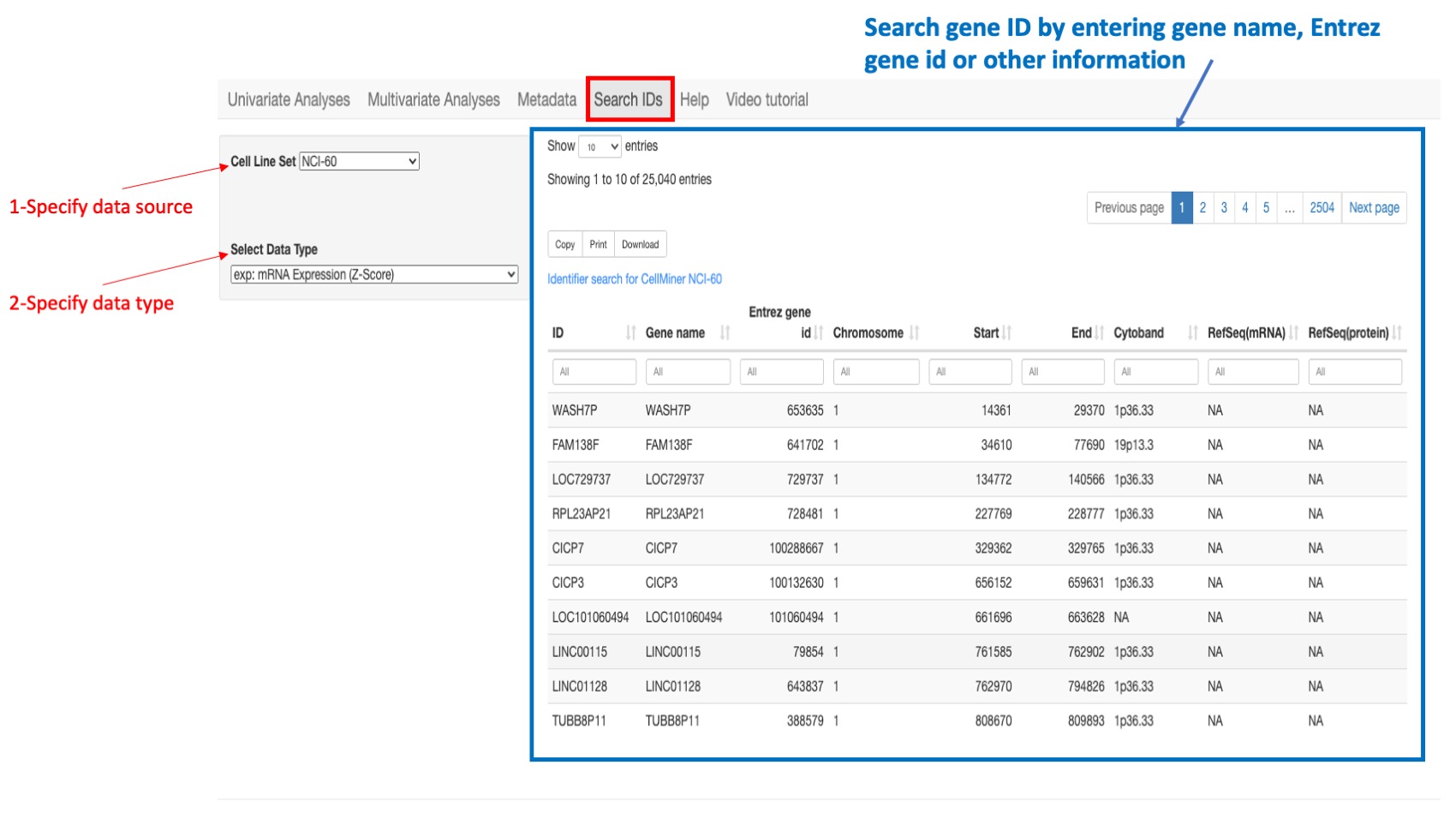Sort rows by the Start column
The image size is (1456, 819).
[1009, 333]
